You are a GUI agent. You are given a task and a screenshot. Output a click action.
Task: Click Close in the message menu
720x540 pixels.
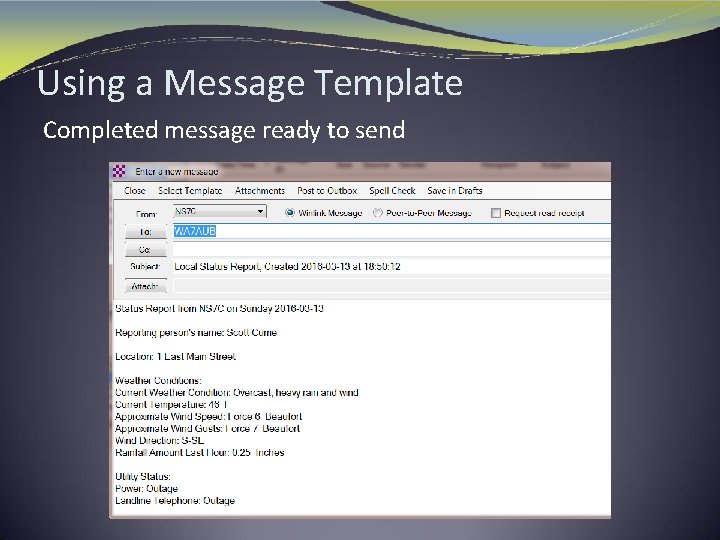tap(135, 191)
